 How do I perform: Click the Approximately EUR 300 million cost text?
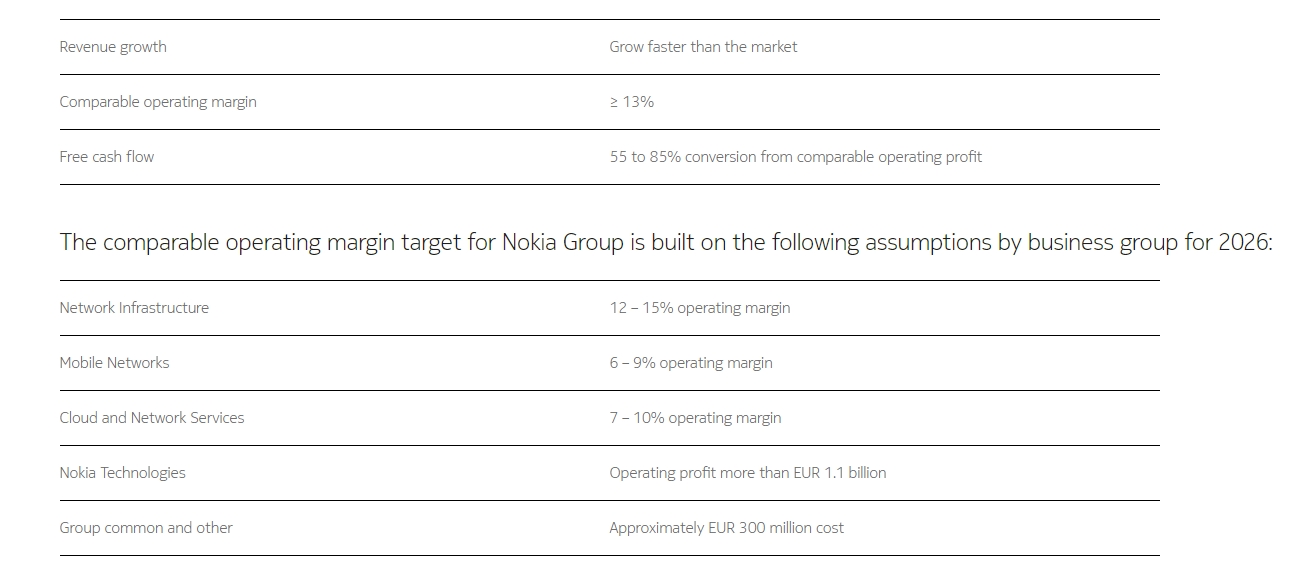[x=726, y=528]
